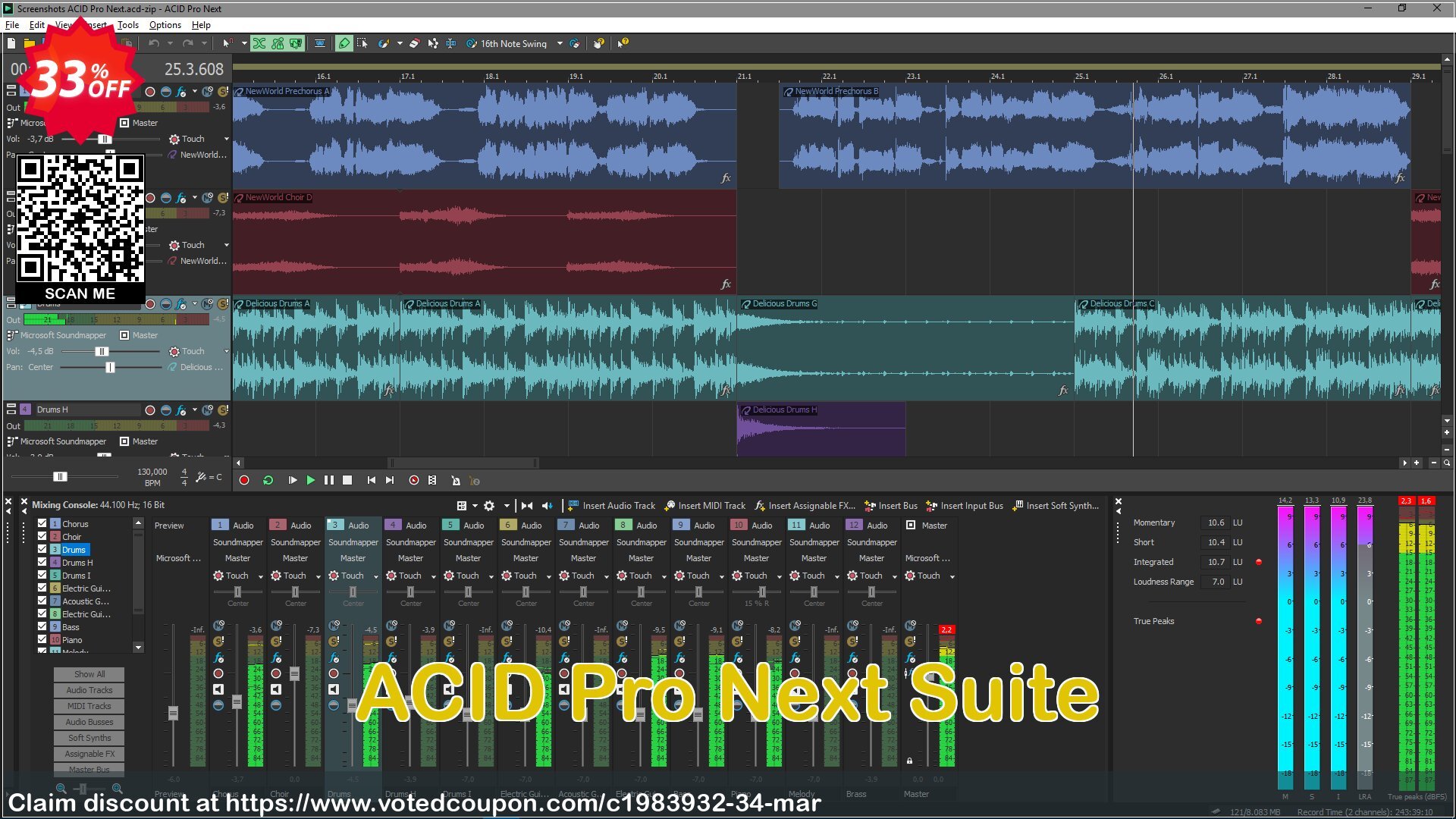The image size is (1456, 819).
Task: Click the record arm icon on mixer channel 2
Action: [x=276, y=673]
